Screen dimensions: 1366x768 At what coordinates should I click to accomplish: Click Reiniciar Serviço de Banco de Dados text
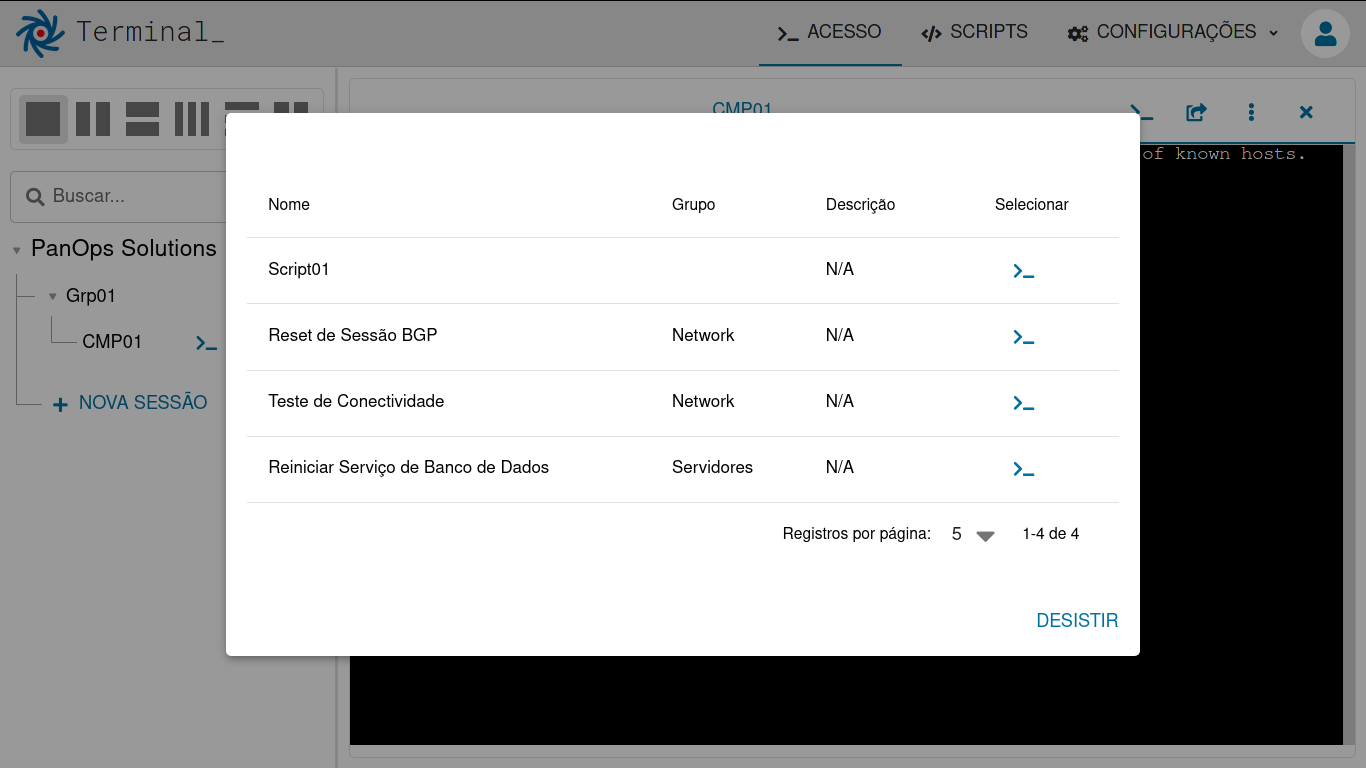click(408, 467)
